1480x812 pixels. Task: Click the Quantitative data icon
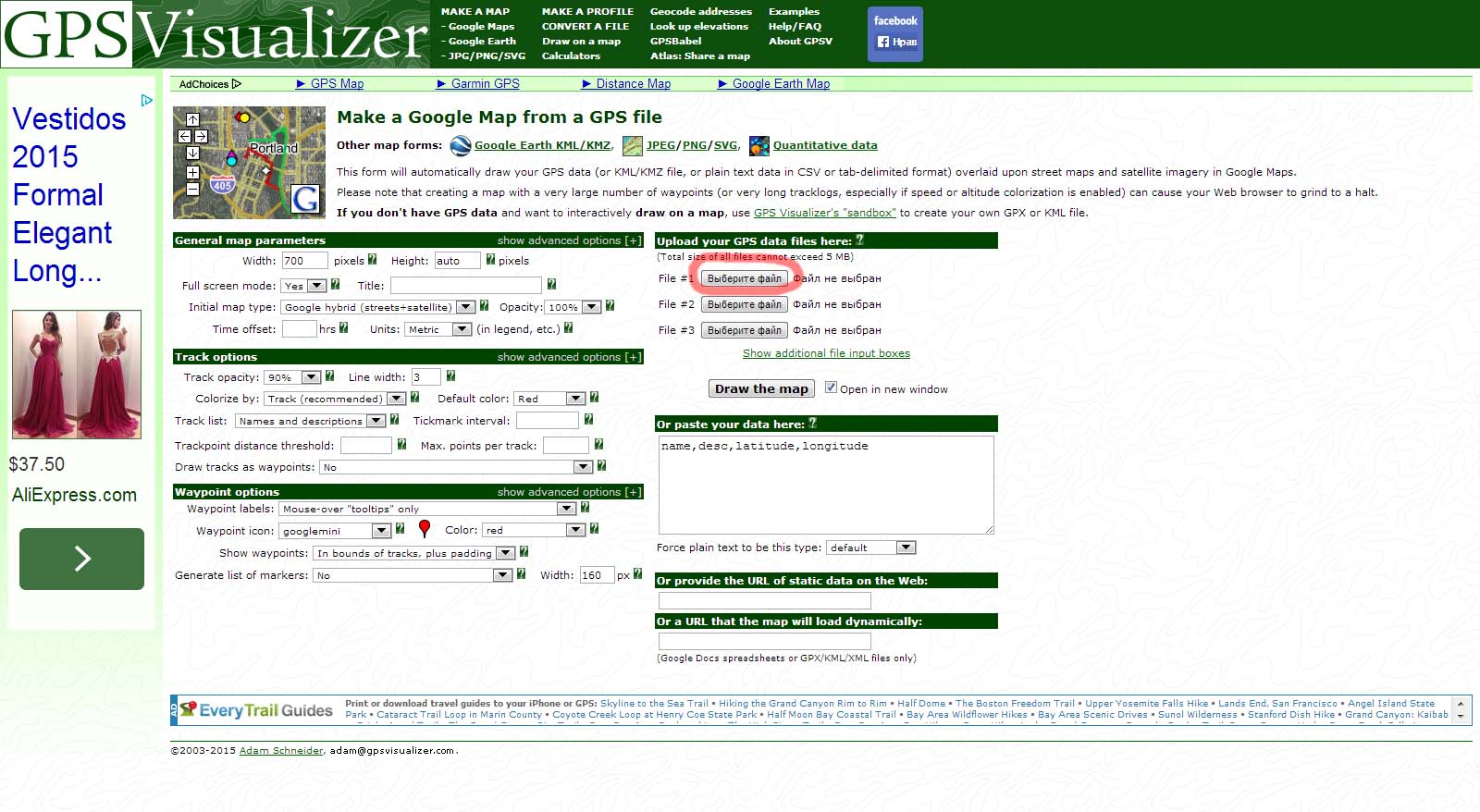point(759,145)
